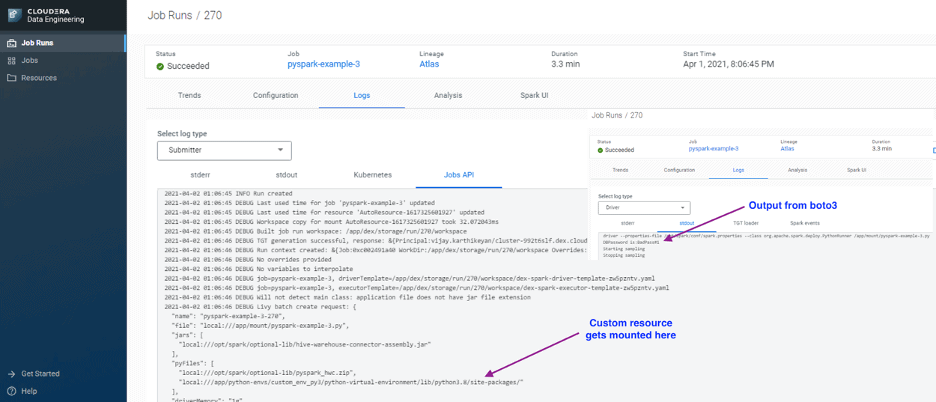Follow the Atlas lineage link

(x=429, y=65)
